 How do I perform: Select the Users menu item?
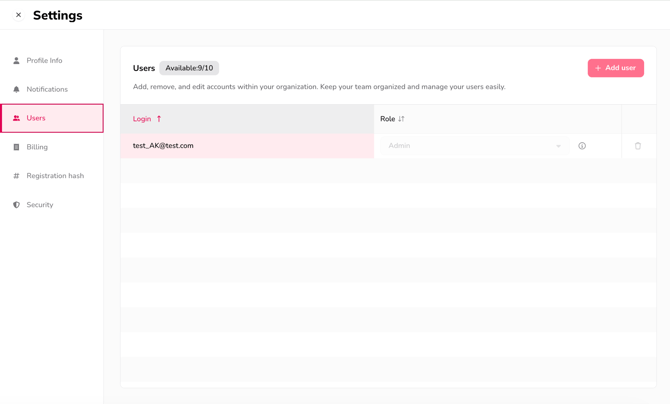tap(52, 118)
